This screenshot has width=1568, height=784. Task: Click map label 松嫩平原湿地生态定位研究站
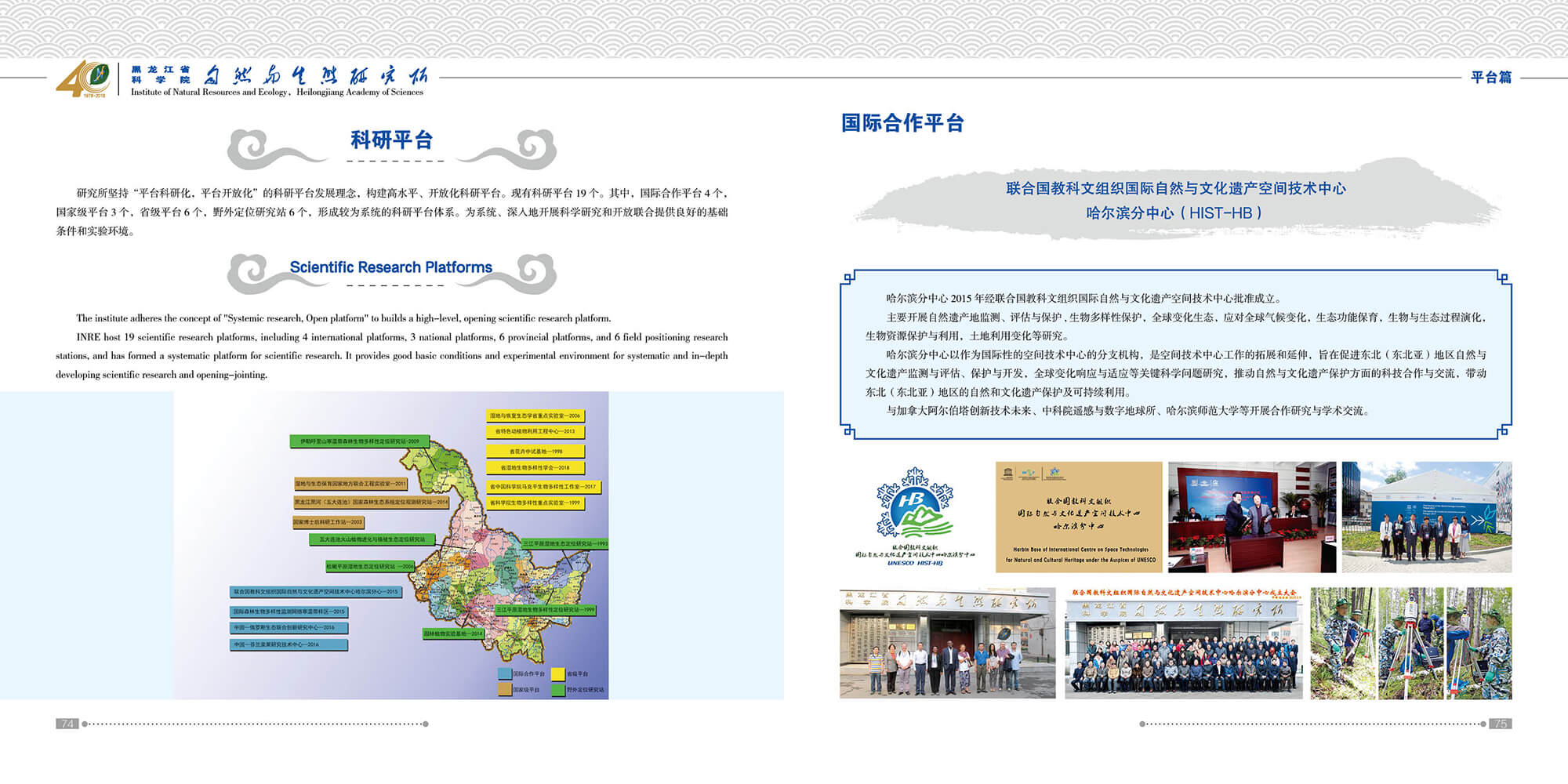click(x=370, y=566)
